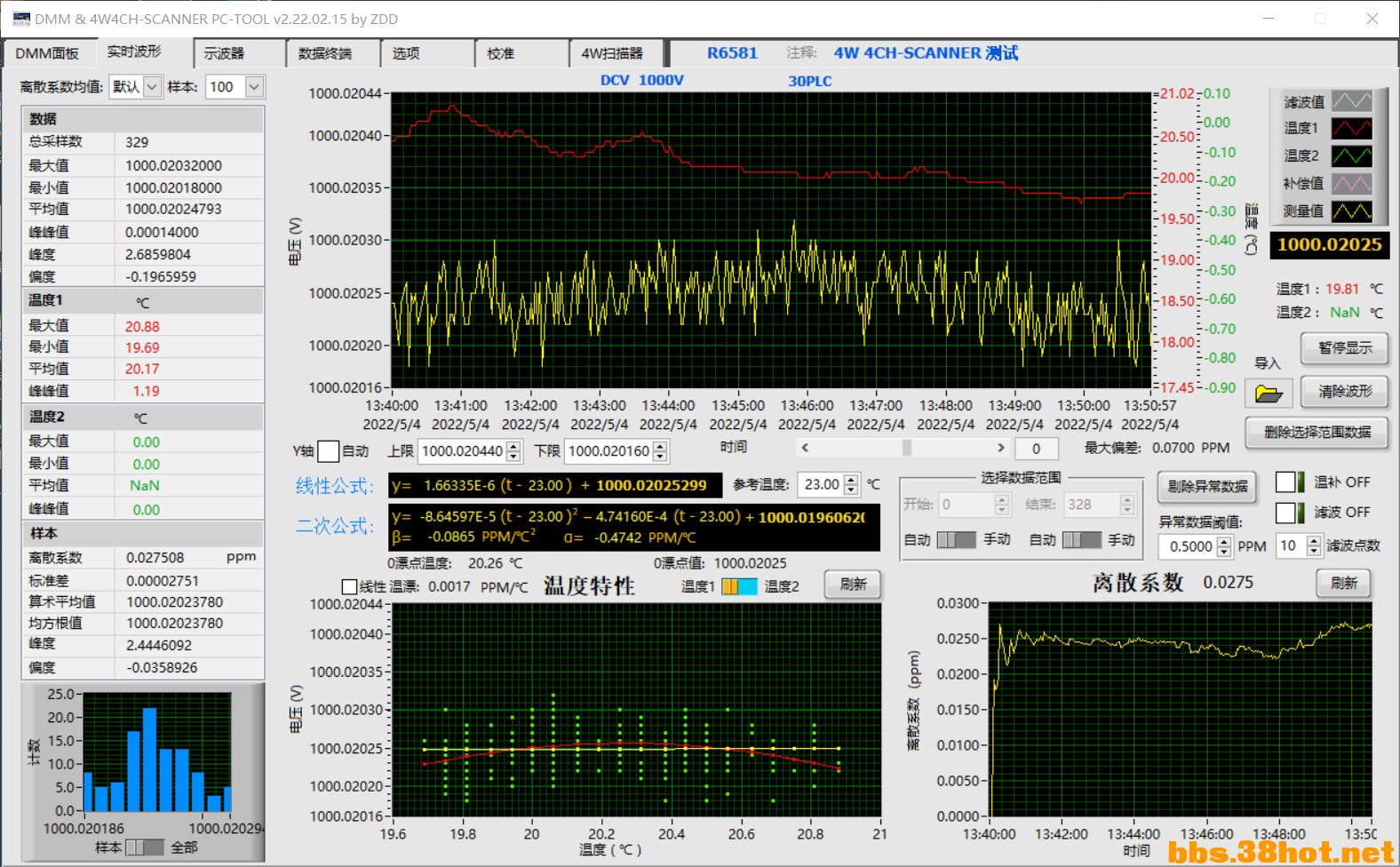The height and width of the screenshot is (867, 1400).
Task: Increment the 上限 upper limit value
Action: pyautogui.click(x=513, y=446)
